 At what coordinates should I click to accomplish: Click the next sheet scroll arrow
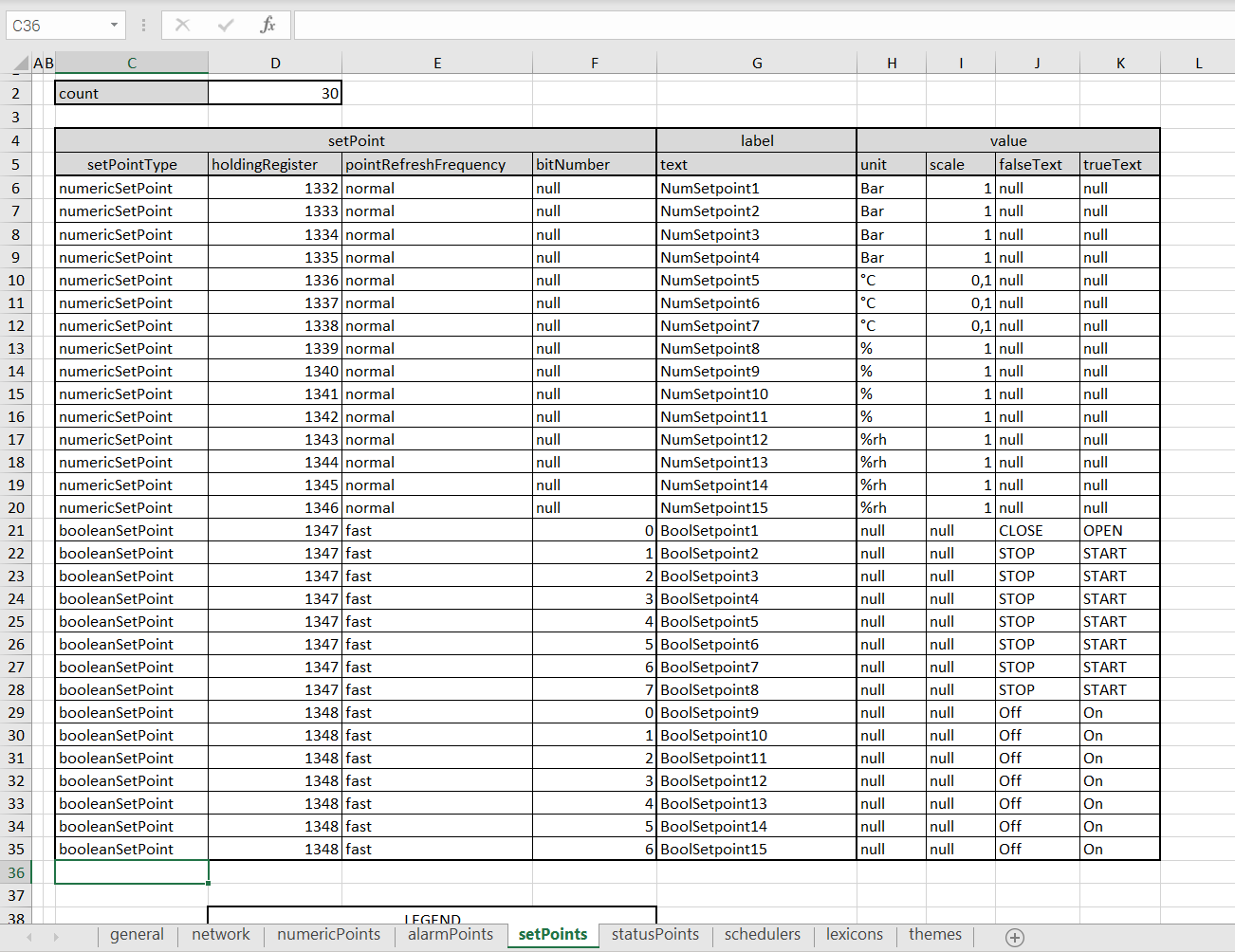tap(56, 937)
